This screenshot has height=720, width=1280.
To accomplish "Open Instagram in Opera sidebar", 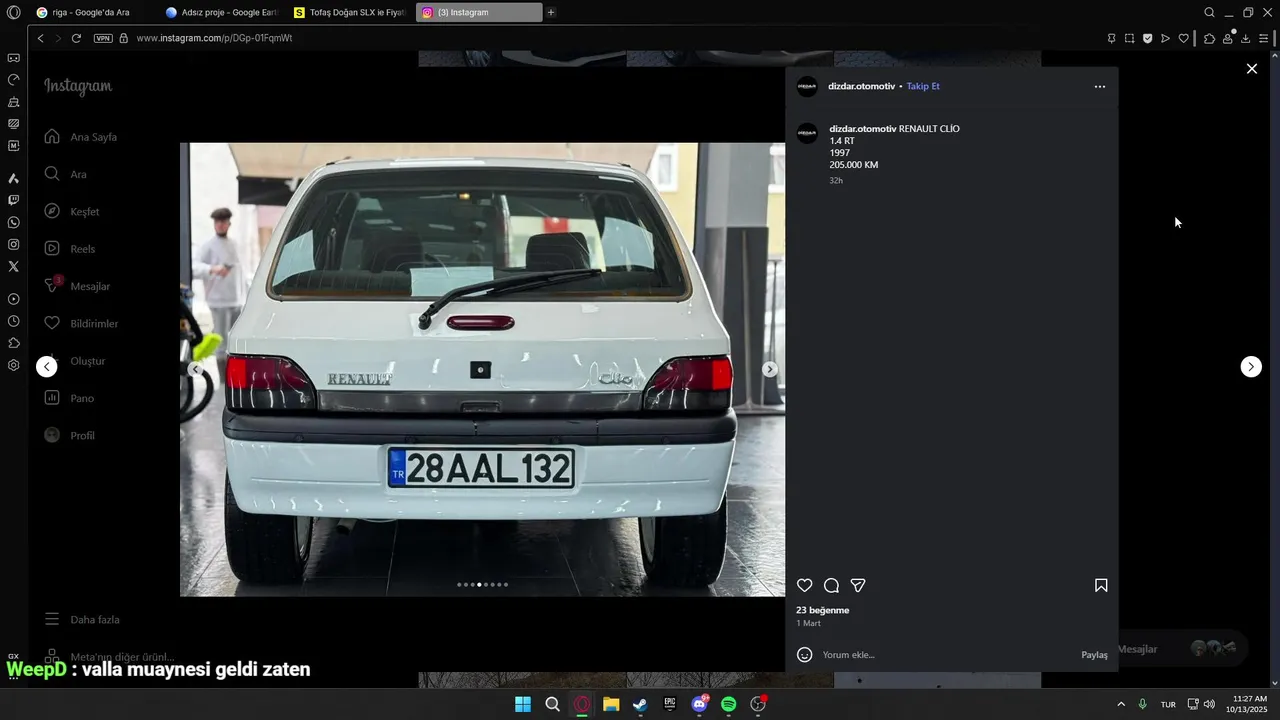I will [13, 244].
